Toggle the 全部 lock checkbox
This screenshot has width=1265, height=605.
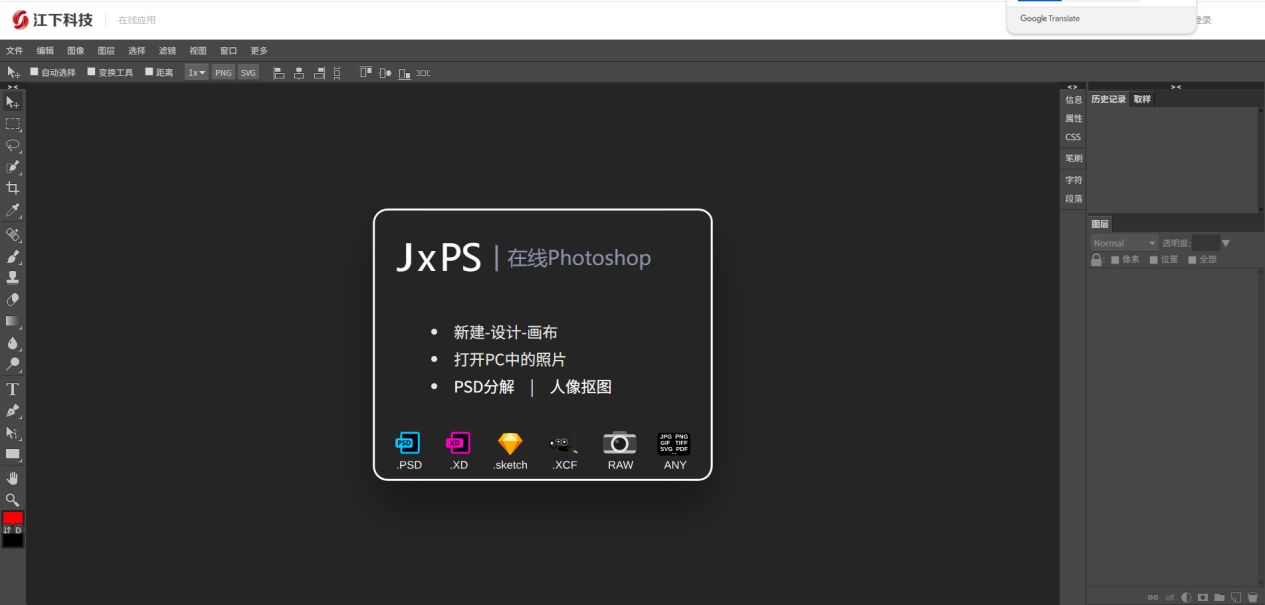[1192, 260]
